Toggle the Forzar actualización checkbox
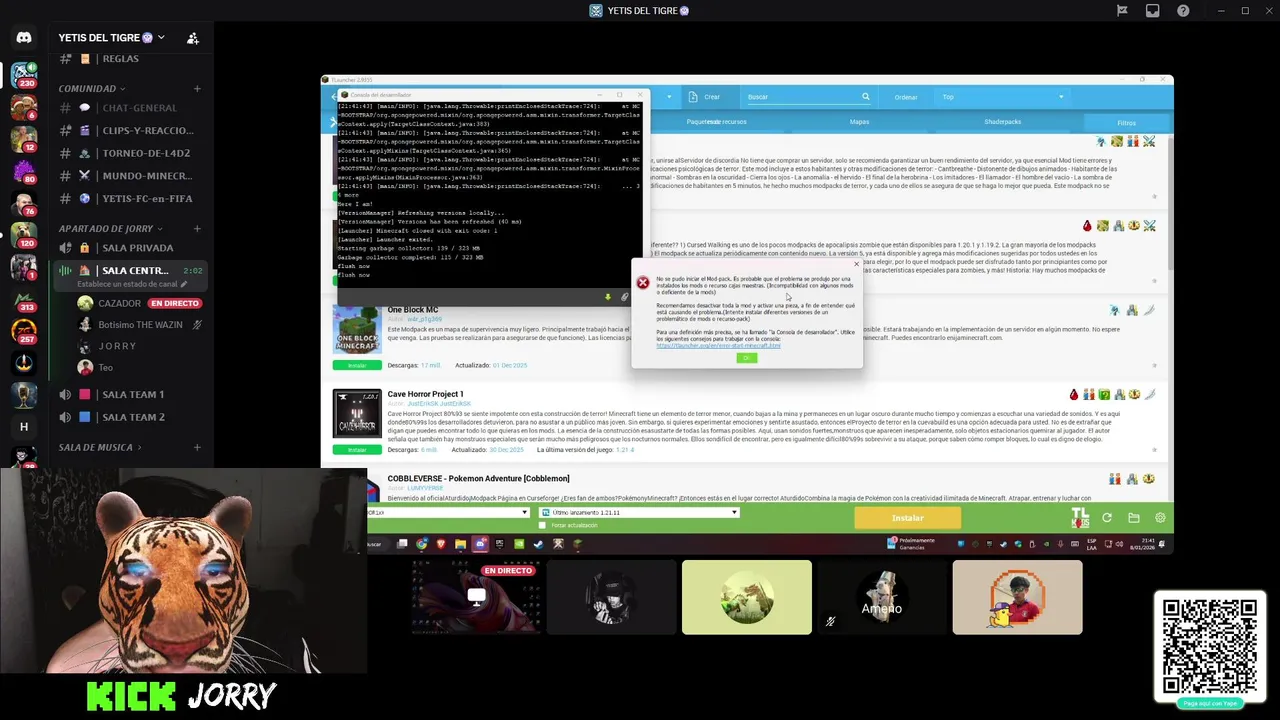 coord(543,525)
